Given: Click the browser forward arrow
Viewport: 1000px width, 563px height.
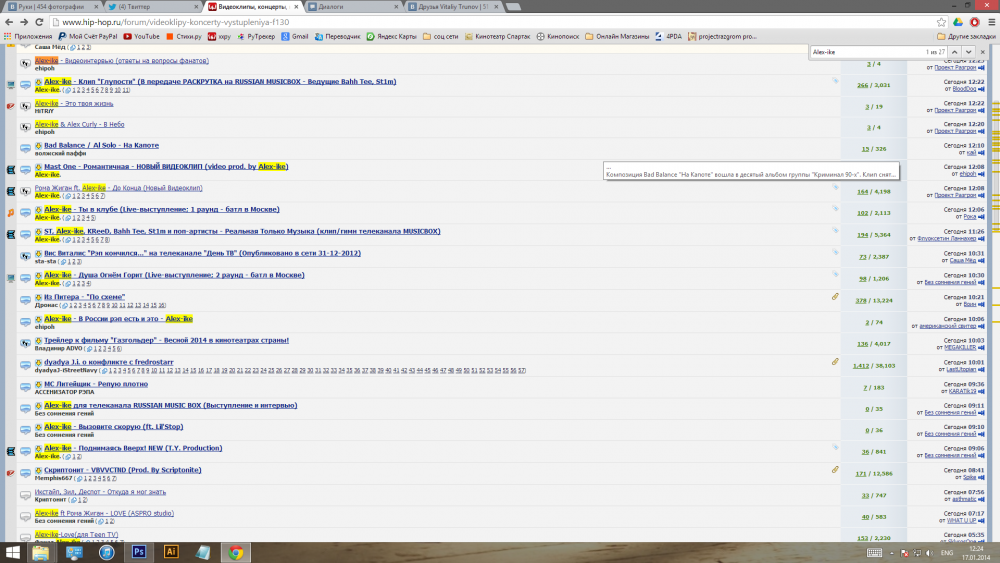Looking at the screenshot, I should click(x=24, y=22).
